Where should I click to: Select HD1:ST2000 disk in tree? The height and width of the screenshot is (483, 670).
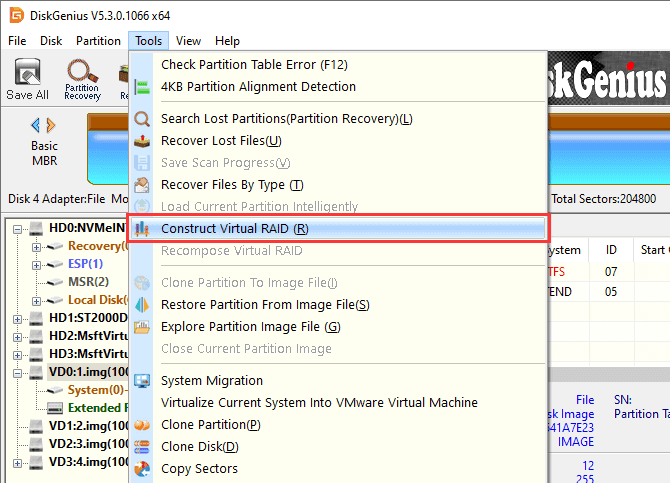coord(88,318)
